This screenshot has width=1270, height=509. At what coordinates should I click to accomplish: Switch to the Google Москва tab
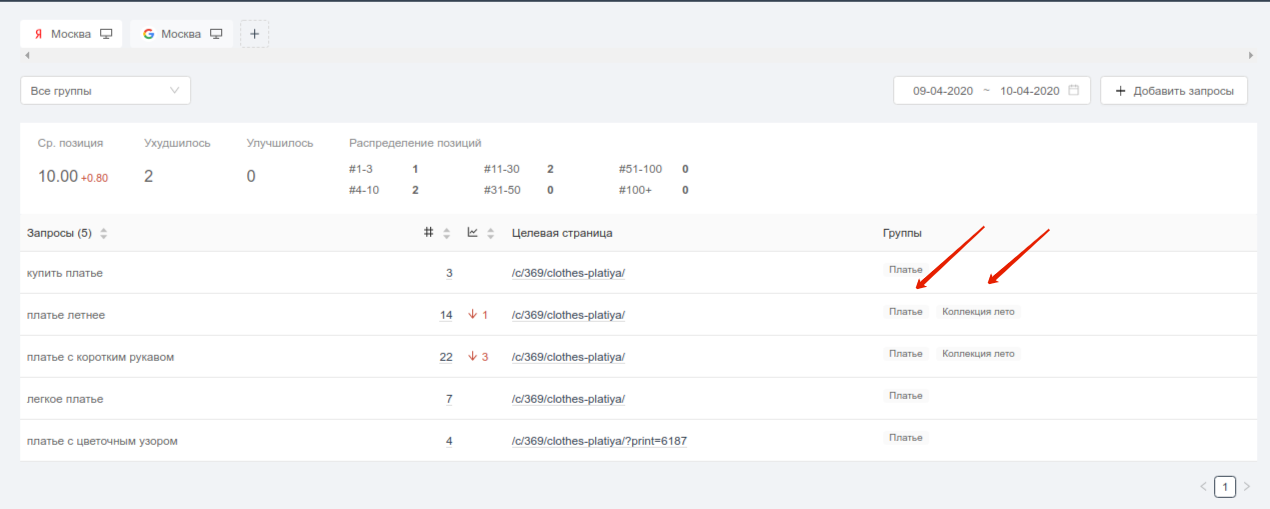pyautogui.click(x=181, y=34)
